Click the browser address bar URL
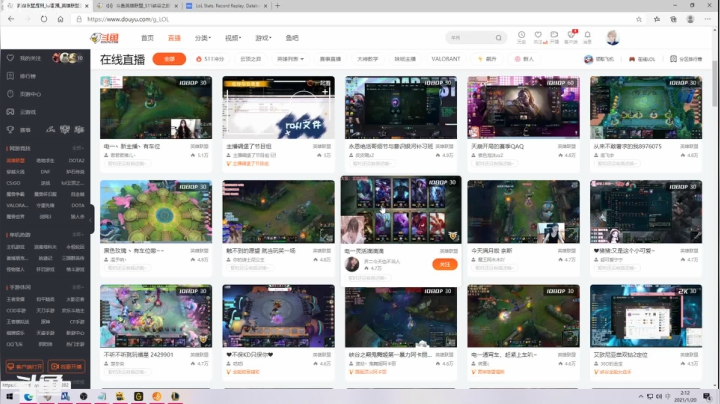 point(129,19)
